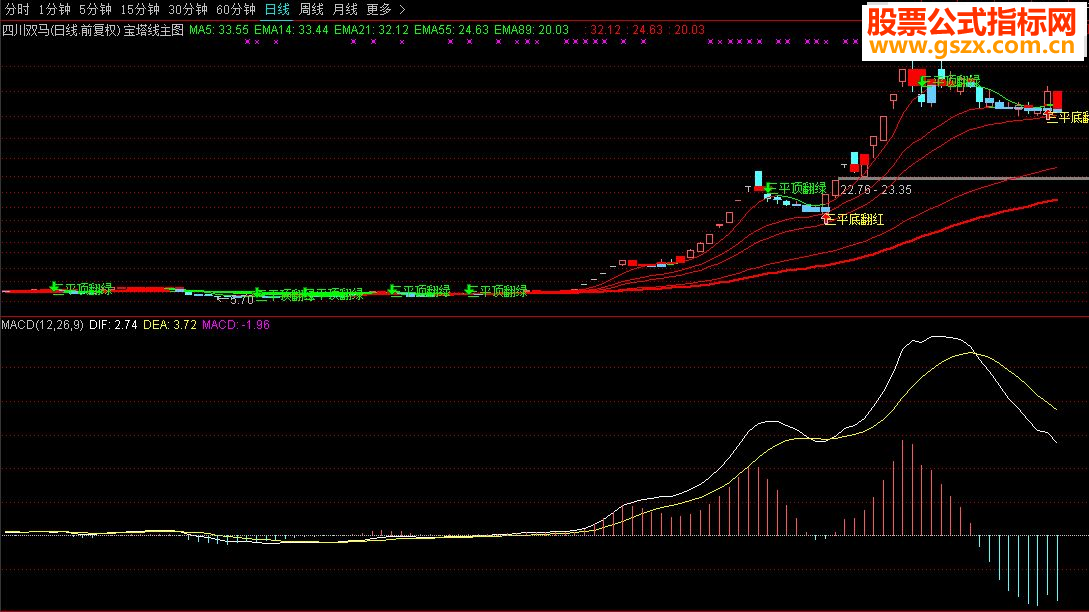Click the MACD: -1.96 value
Viewport: 1089px width, 612px height.
(x=235, y=324)
